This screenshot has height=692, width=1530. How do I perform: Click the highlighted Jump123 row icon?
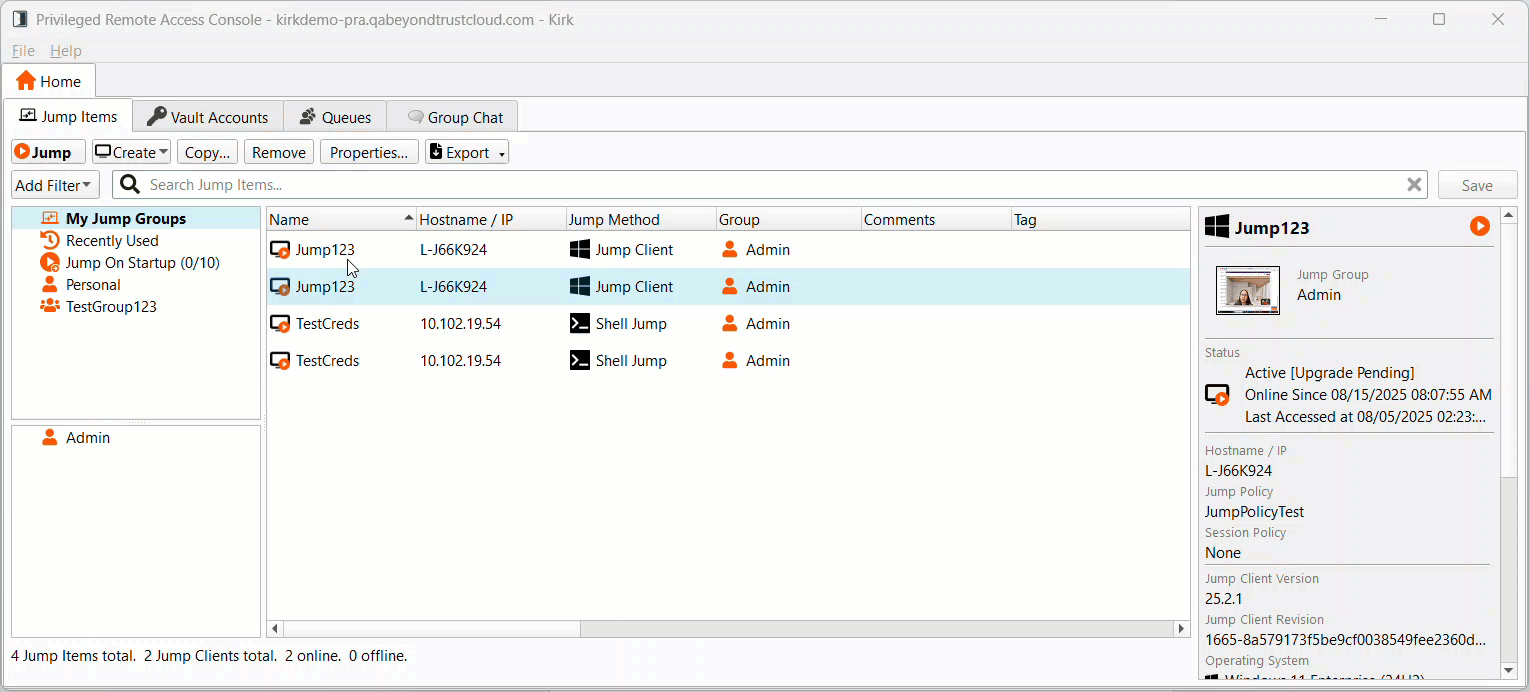281,287
